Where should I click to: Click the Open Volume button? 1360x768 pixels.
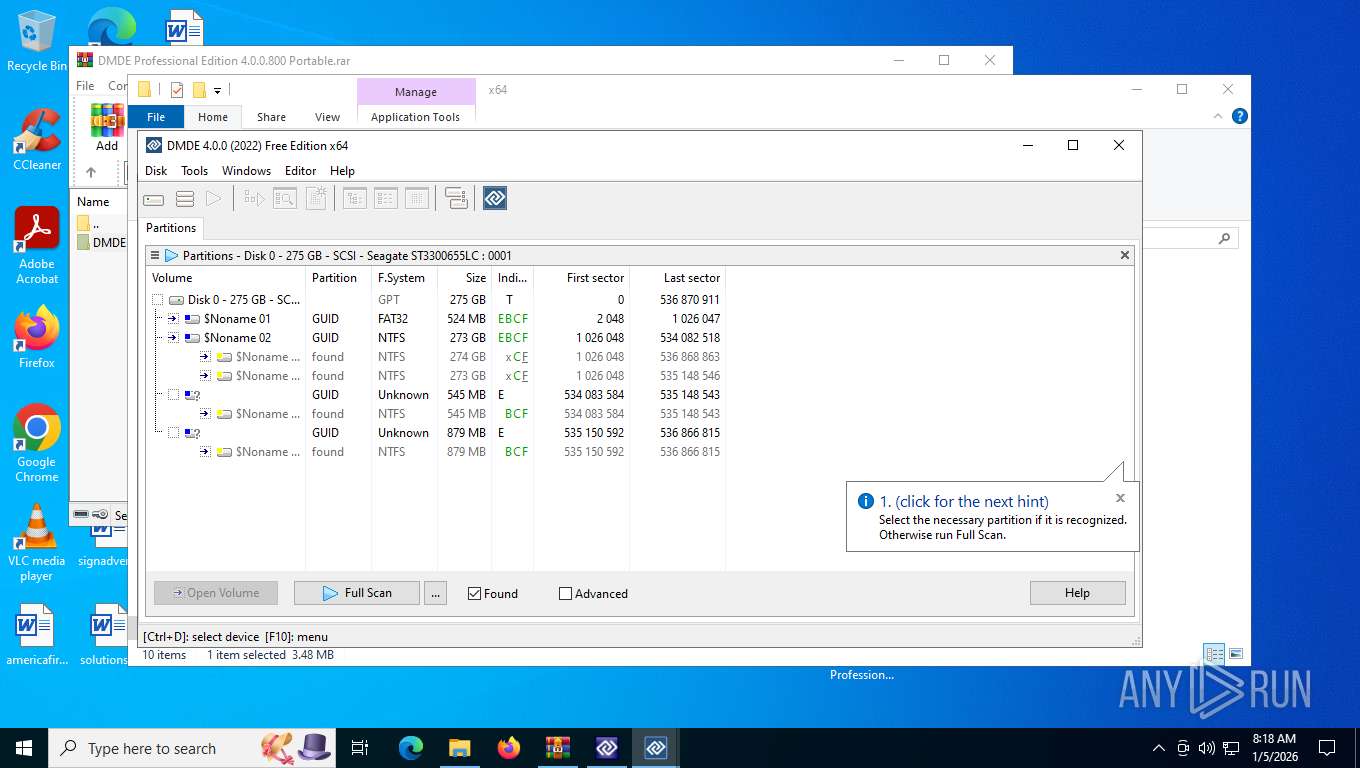[x=215, y=593]
